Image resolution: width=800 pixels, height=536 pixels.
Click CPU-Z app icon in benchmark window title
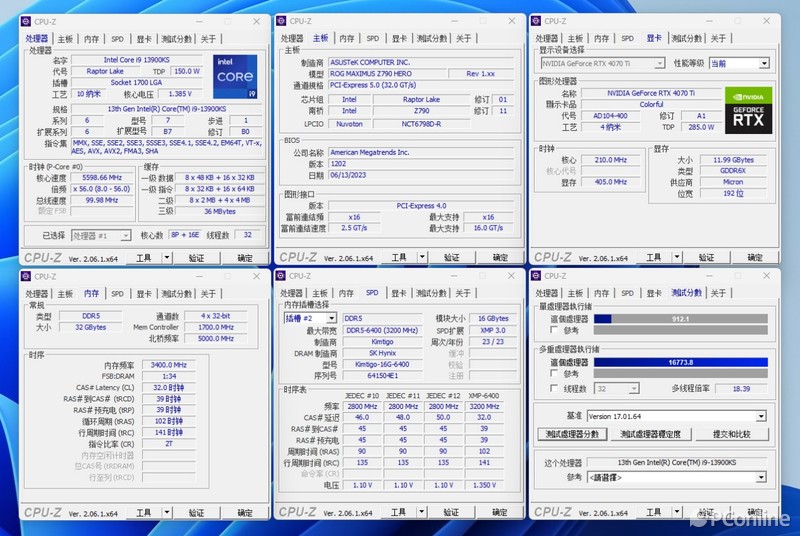click(536, 275)
